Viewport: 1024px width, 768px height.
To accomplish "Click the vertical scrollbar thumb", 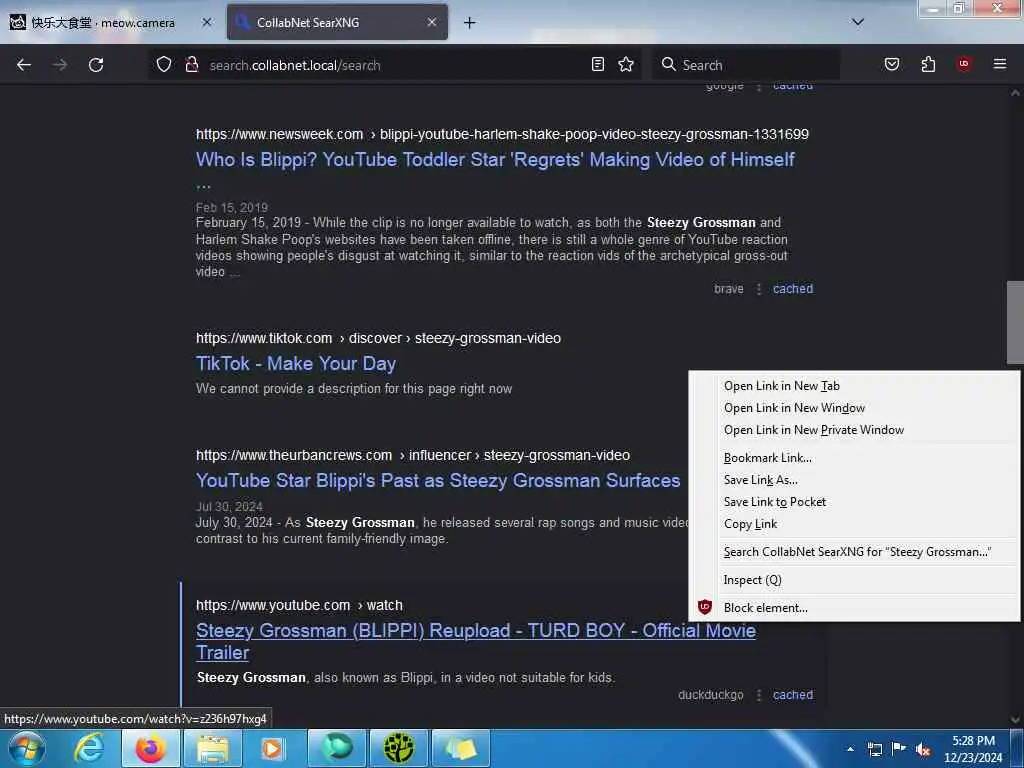I will 1015,322.
